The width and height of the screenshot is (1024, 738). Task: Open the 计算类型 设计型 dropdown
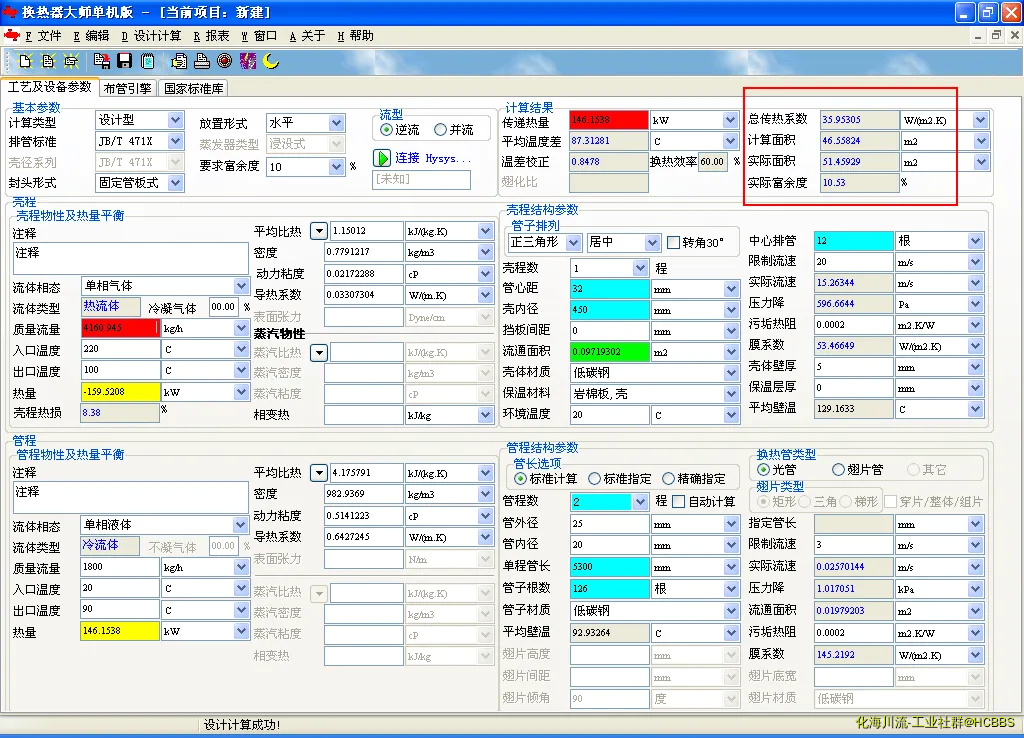tap(175, 120)
